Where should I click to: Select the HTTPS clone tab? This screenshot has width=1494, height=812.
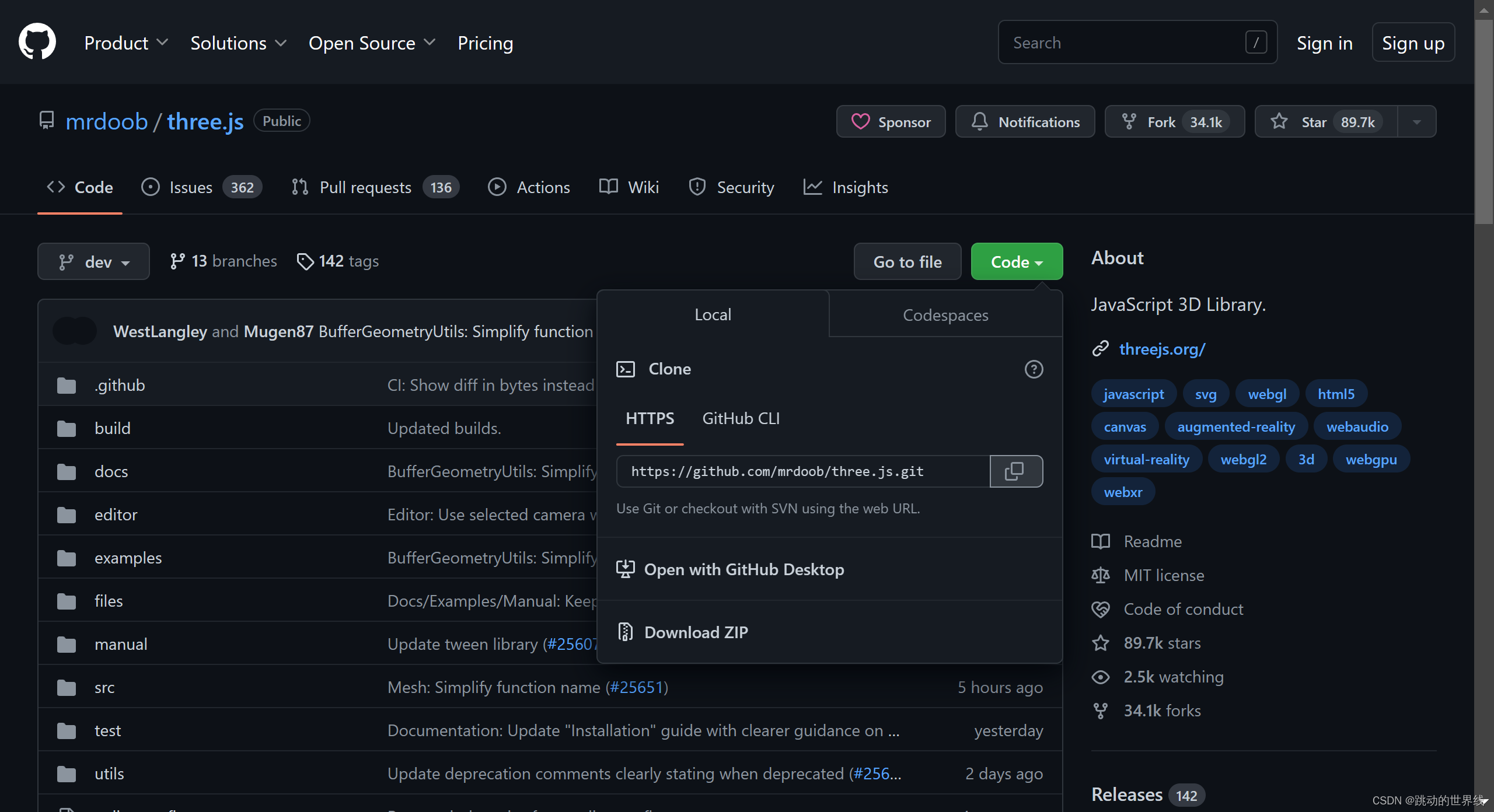(x=650, y=418)
